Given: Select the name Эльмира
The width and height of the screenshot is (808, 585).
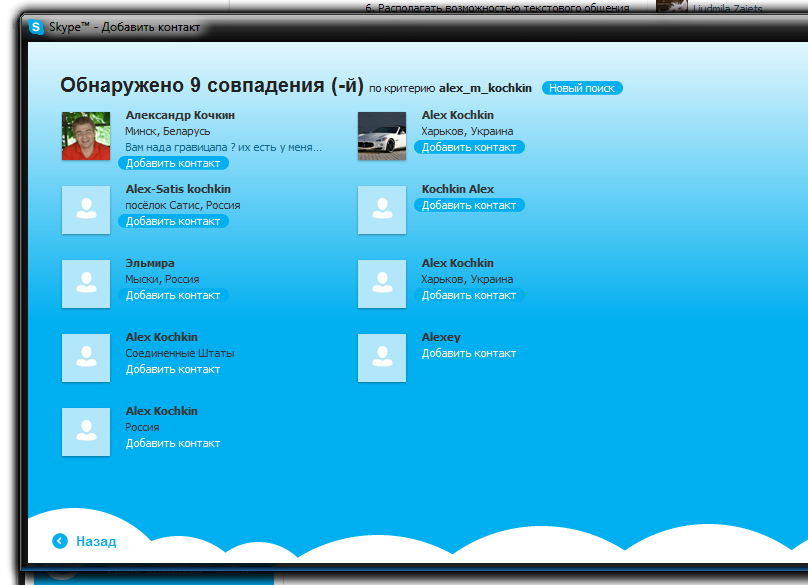Looking at the screenshot, I should point(150,263).
